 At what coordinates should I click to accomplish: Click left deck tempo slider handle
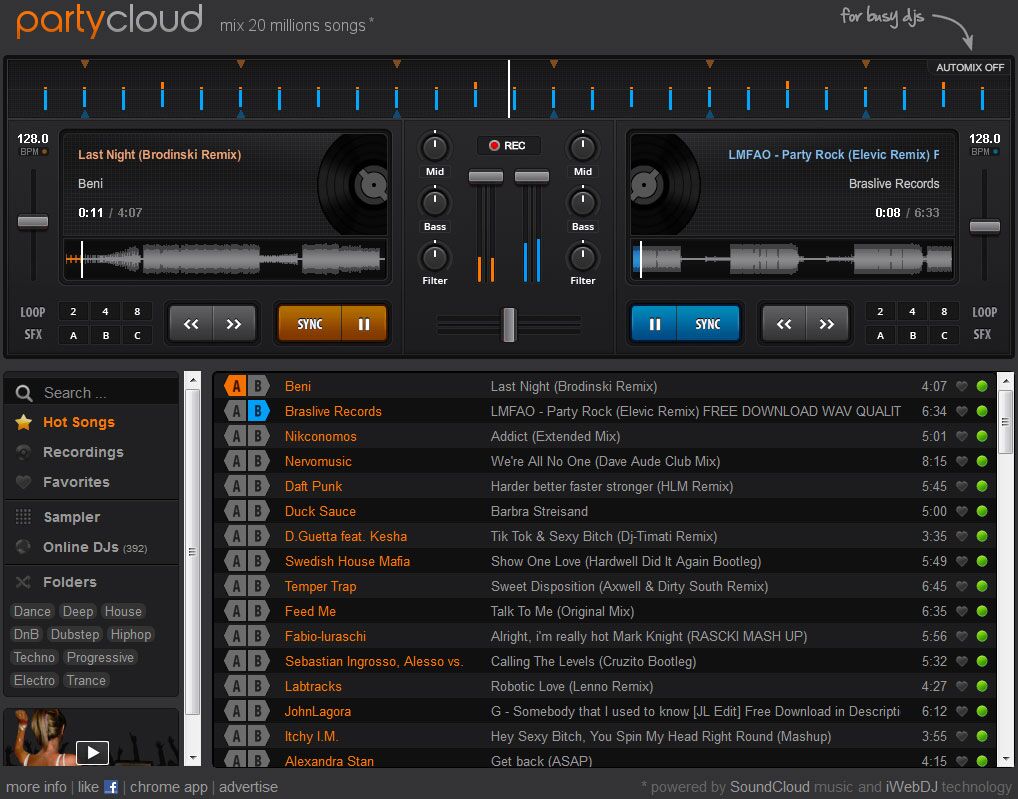click(32, 223)
